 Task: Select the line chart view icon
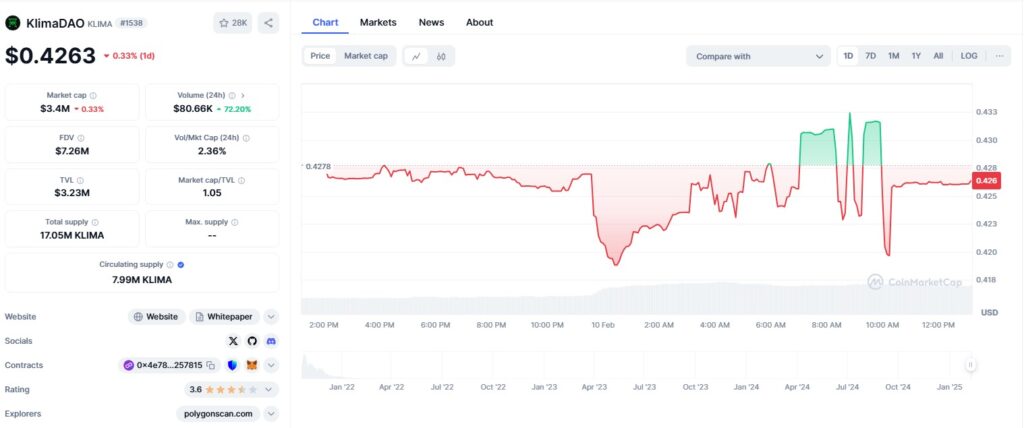tap(417, 56)
